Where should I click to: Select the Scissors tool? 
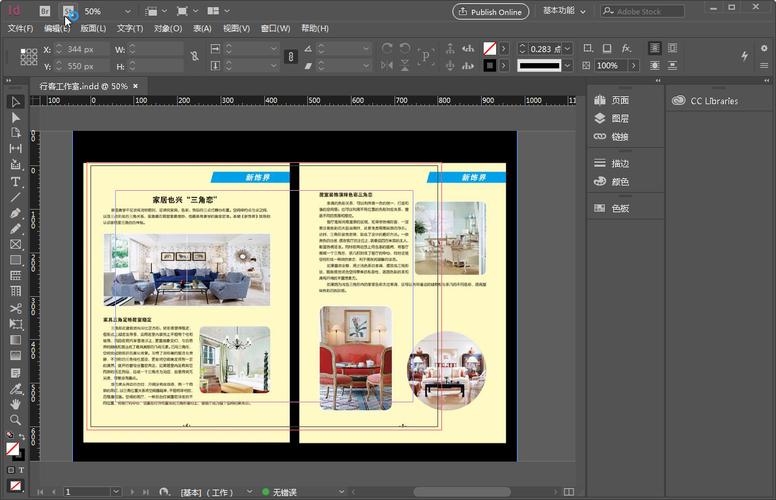click(15, 308)
